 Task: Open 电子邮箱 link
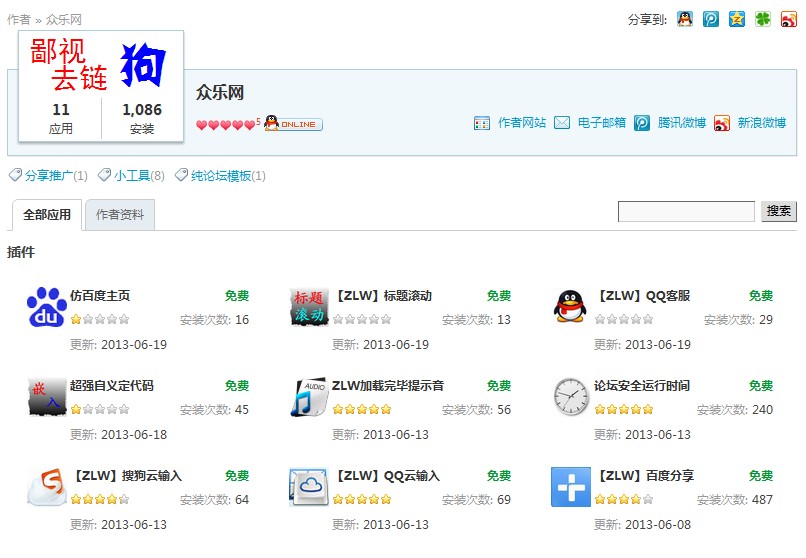tap(602, 123)
